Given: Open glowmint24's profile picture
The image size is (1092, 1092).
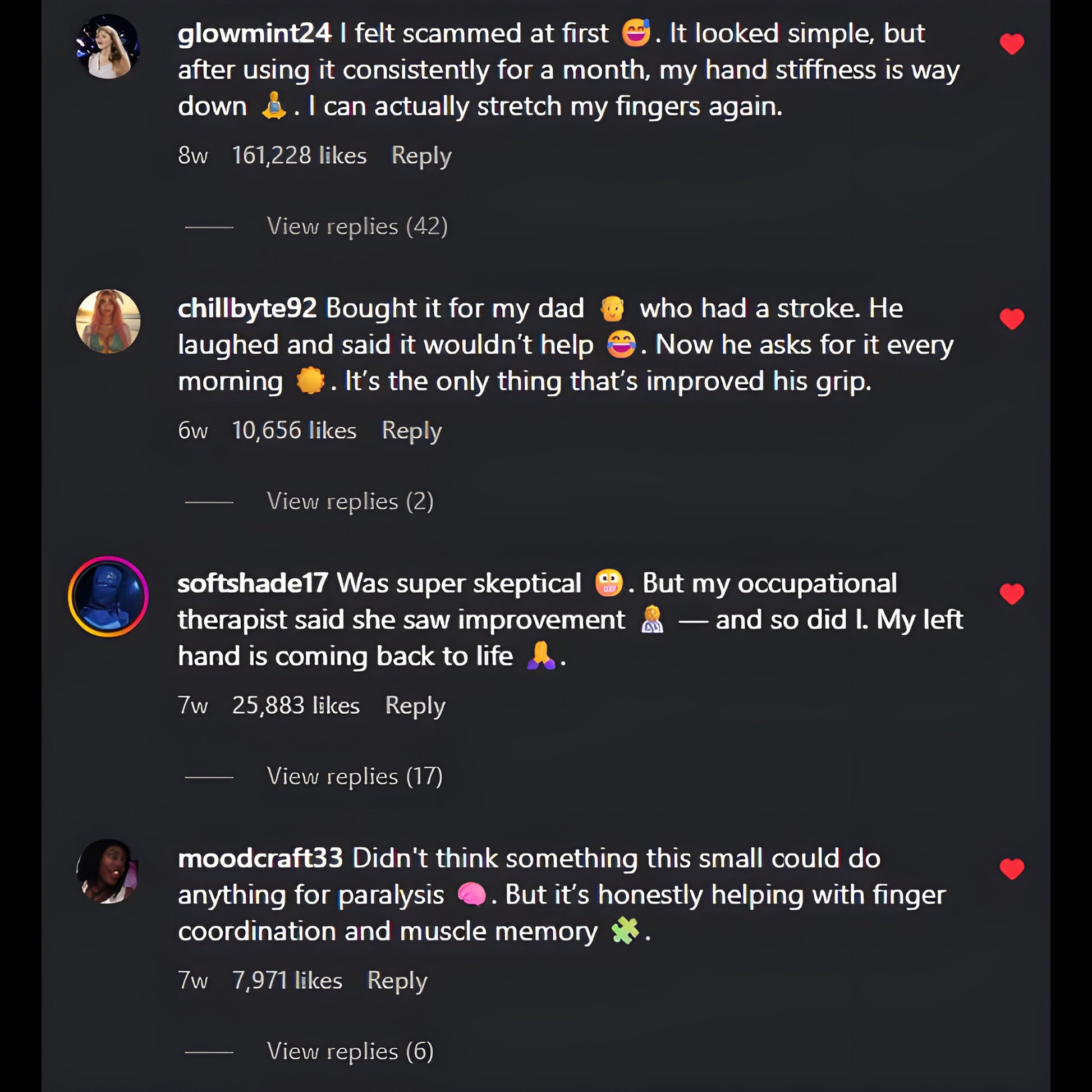Looking at the screenshot, I should tap(108, 47).
